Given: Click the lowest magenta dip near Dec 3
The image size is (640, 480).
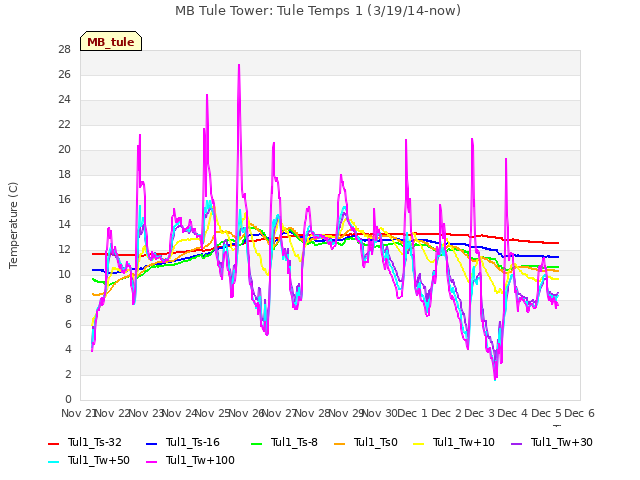Looking at the screenshot, I should 496,379.
